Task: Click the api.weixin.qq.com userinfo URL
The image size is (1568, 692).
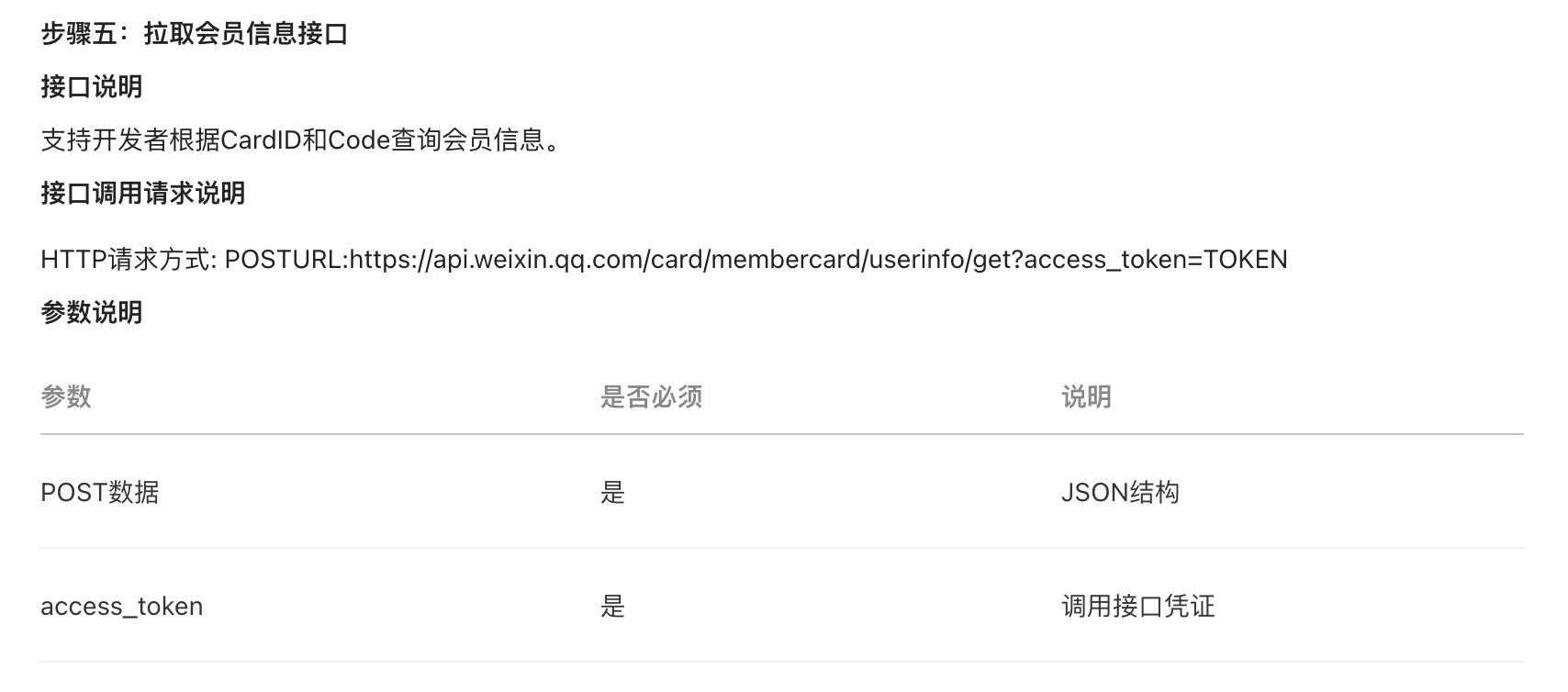Action: click(x=819, y=260)
